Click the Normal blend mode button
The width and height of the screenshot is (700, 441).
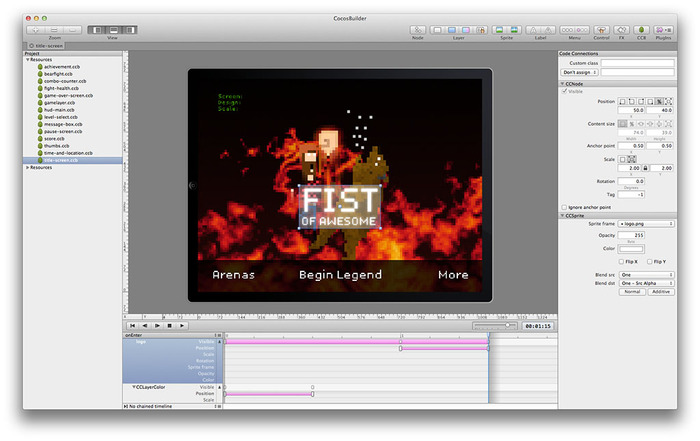pos(632,292)
